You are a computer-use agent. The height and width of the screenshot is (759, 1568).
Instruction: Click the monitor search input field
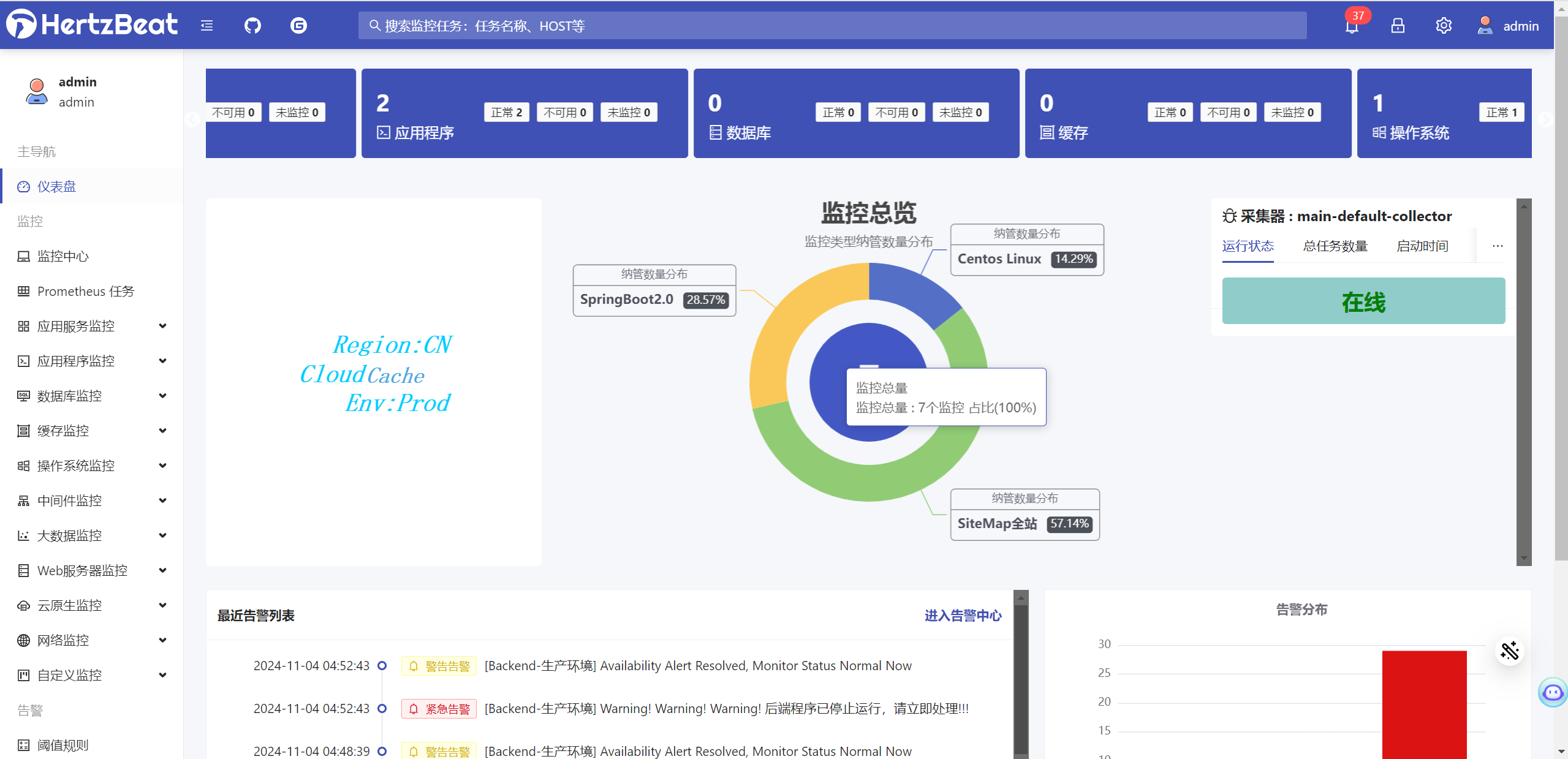(832, 26)
